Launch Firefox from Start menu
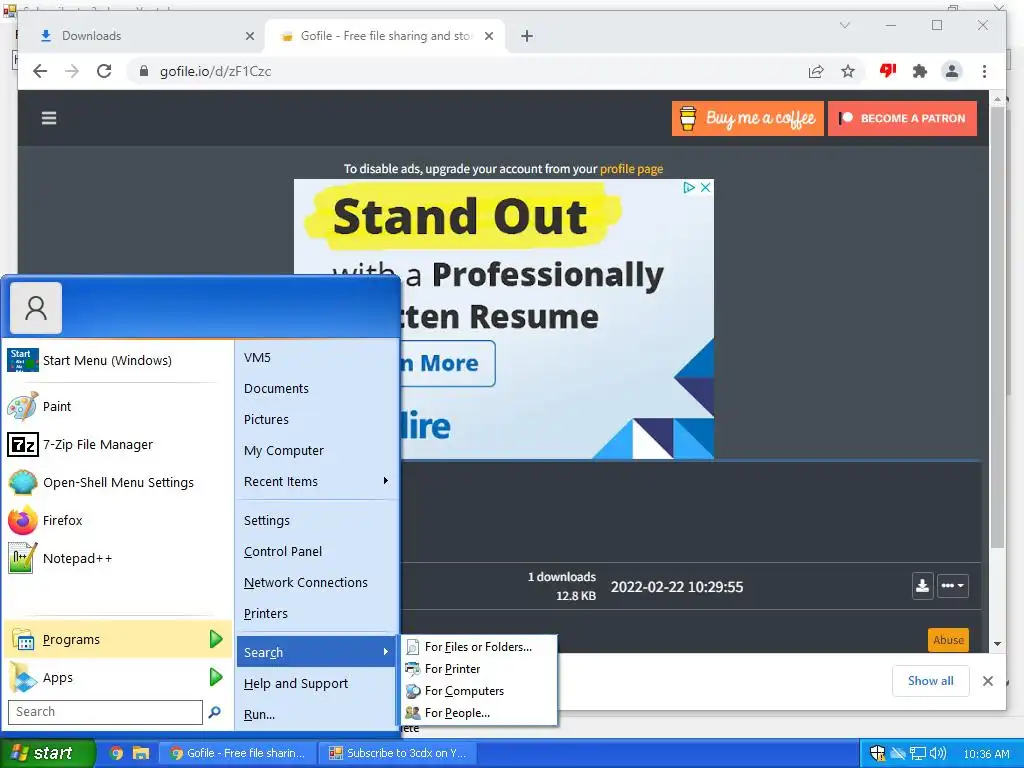This screenshot has width=1024, height=768. pos(63,520)
